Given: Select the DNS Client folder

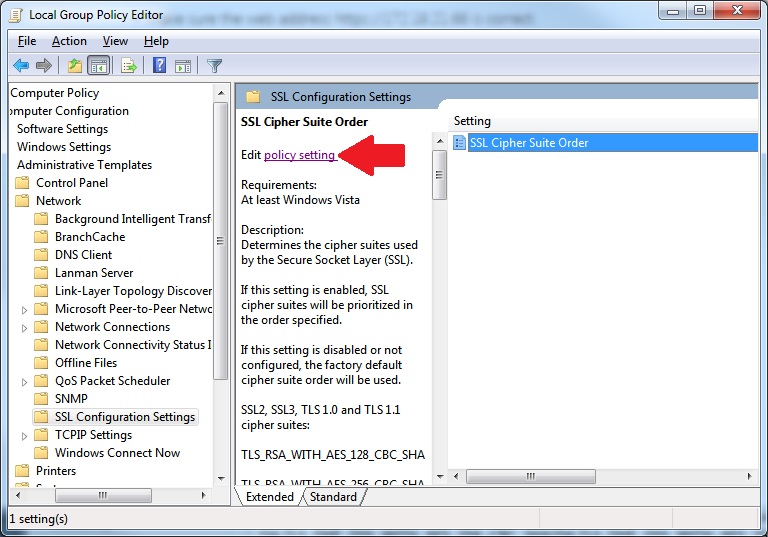Looking at the screenshot, I should coord(83,255).
